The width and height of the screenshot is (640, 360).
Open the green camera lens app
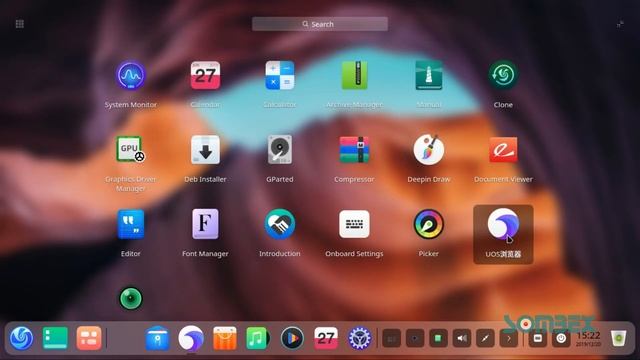point(131,299)
